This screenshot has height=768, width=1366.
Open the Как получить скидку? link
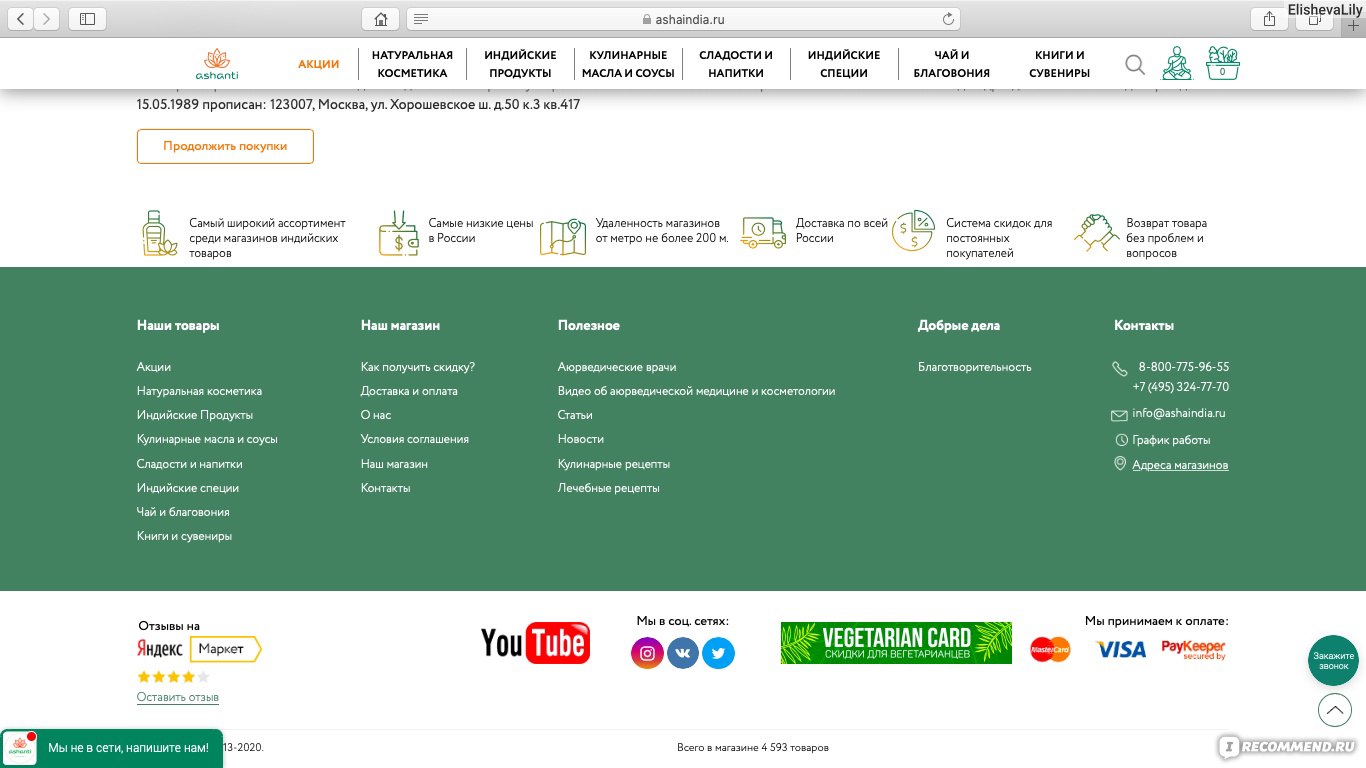coord(418,367)
